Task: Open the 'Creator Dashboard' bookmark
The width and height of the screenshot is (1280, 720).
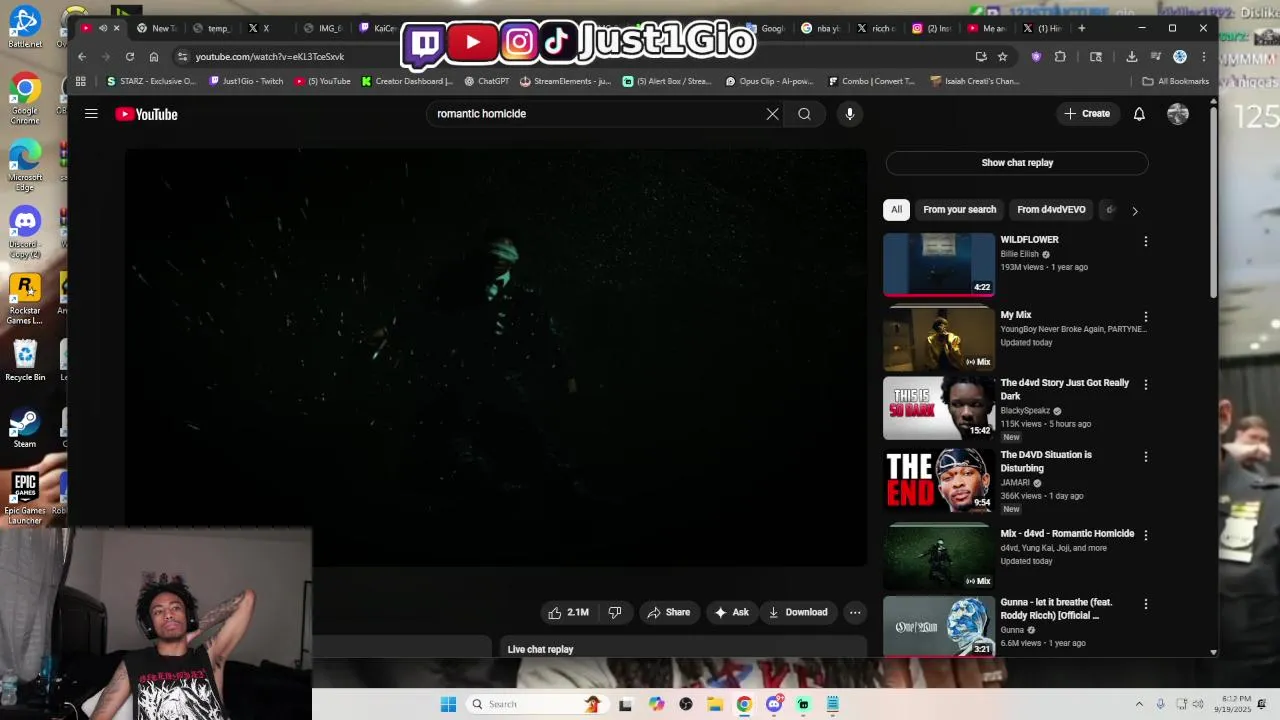Action: click(407, 81)
